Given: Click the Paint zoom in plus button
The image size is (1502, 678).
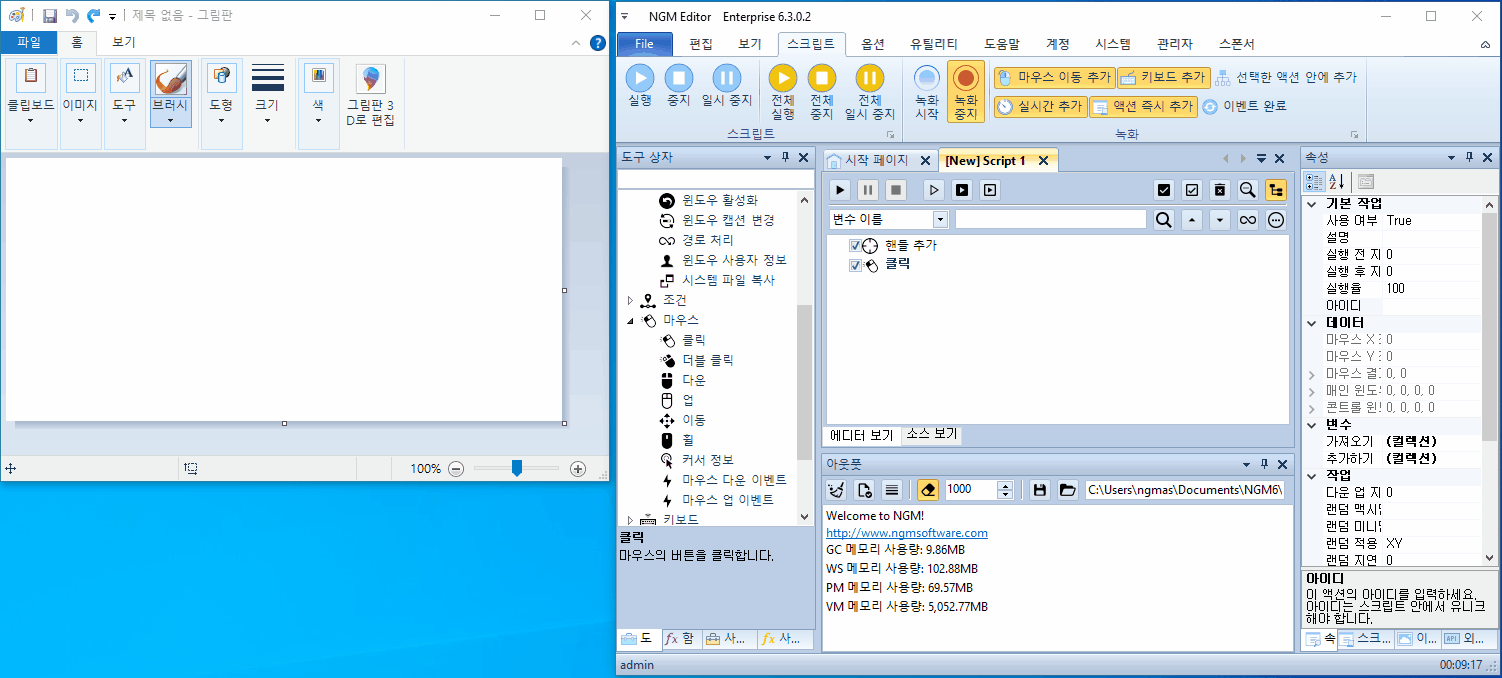Looking at the screenshot, I should pos(578,468).
